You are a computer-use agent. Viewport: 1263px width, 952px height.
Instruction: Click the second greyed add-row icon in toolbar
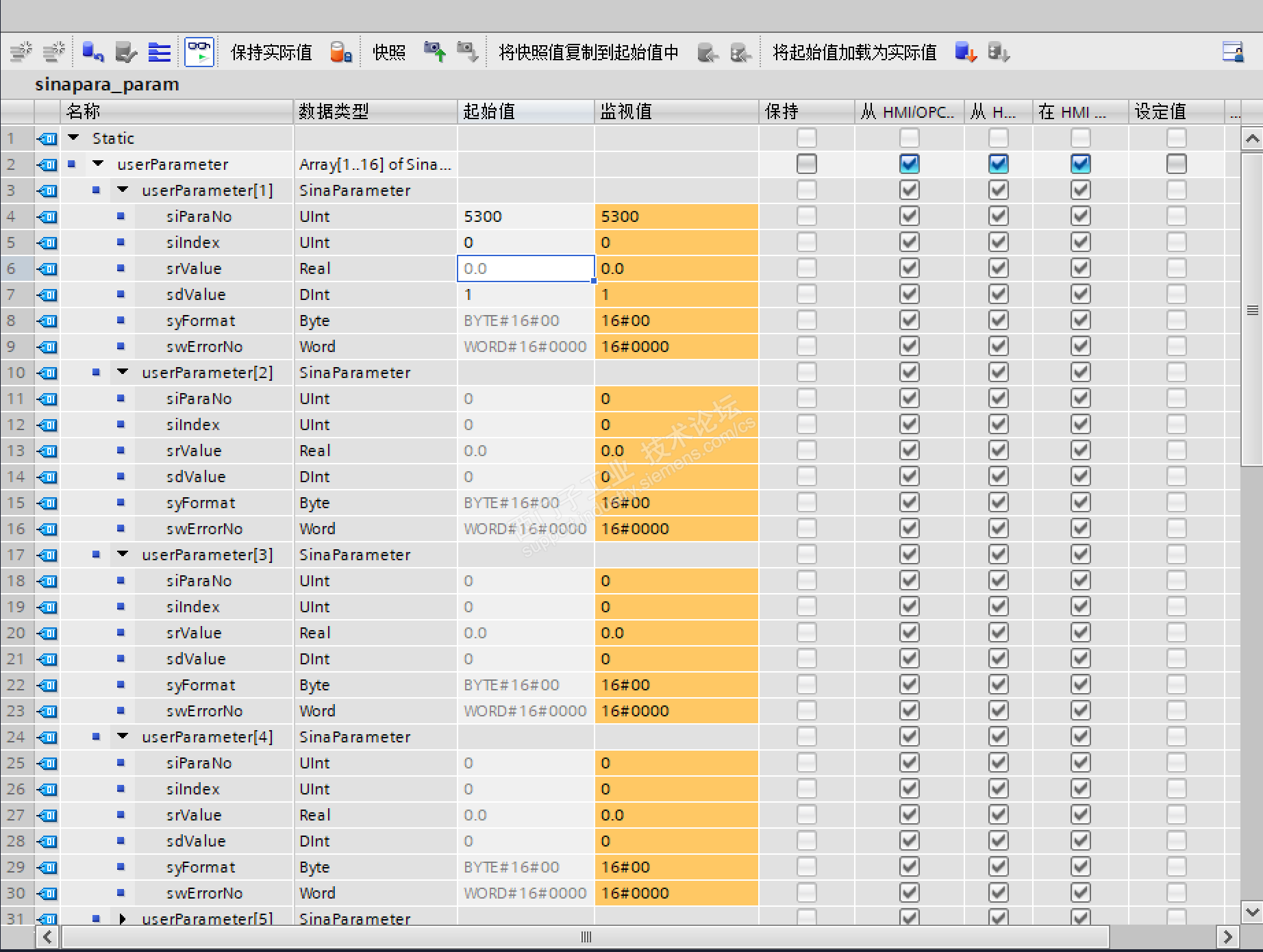(53, 52)
